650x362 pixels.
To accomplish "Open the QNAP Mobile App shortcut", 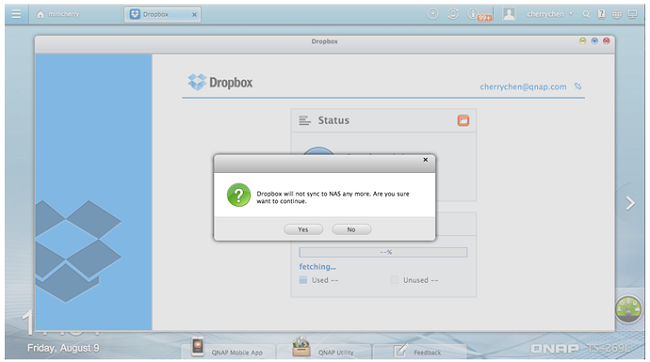I will pos(227,349).
